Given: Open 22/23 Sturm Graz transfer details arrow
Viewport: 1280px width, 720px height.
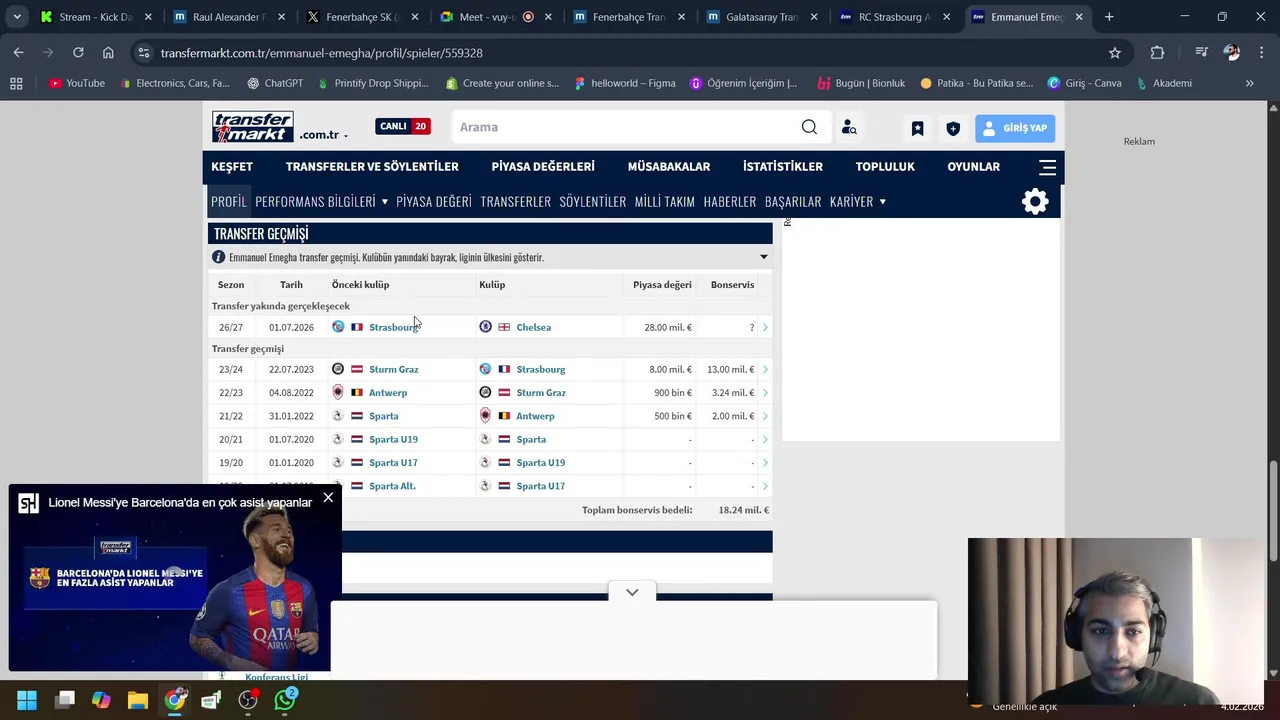Looking at the screenshot, I should click(x=765, y=392).
